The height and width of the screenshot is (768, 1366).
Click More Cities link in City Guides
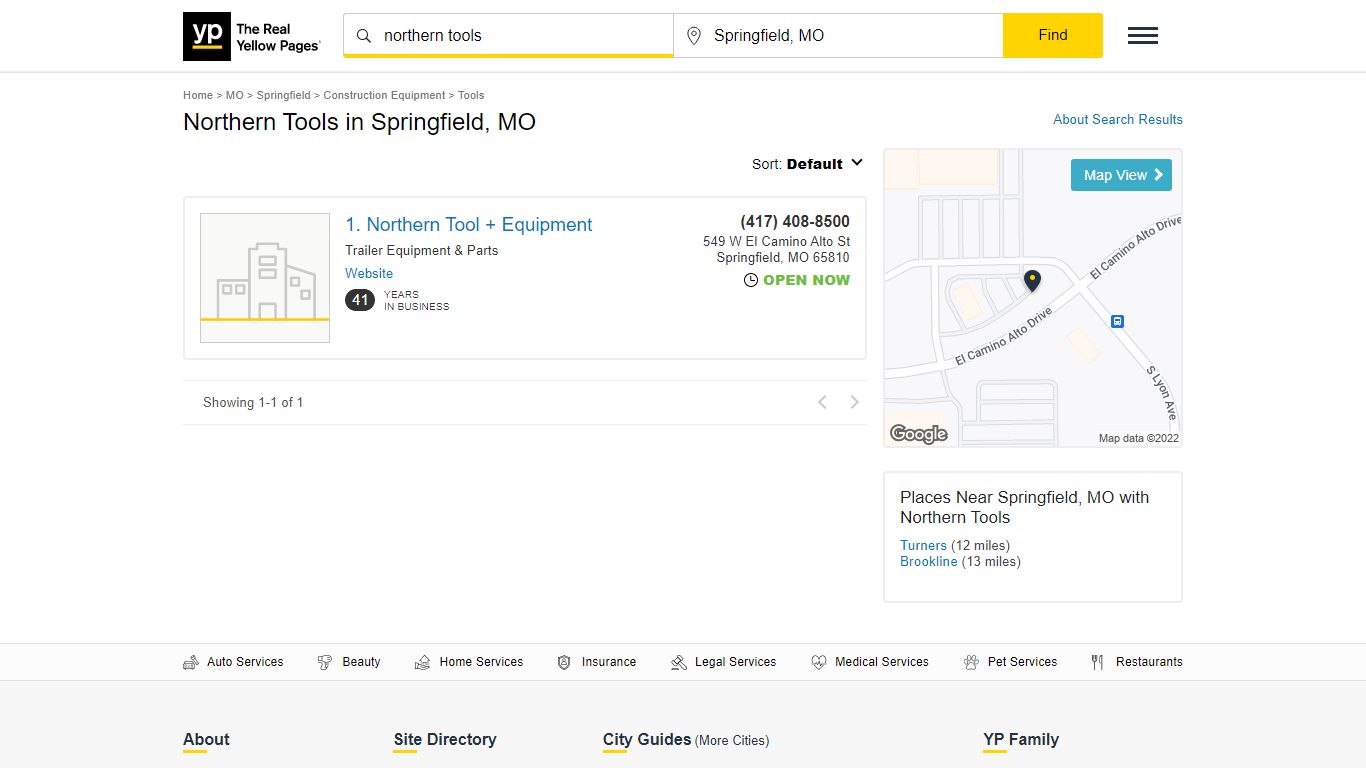[732, 741]
